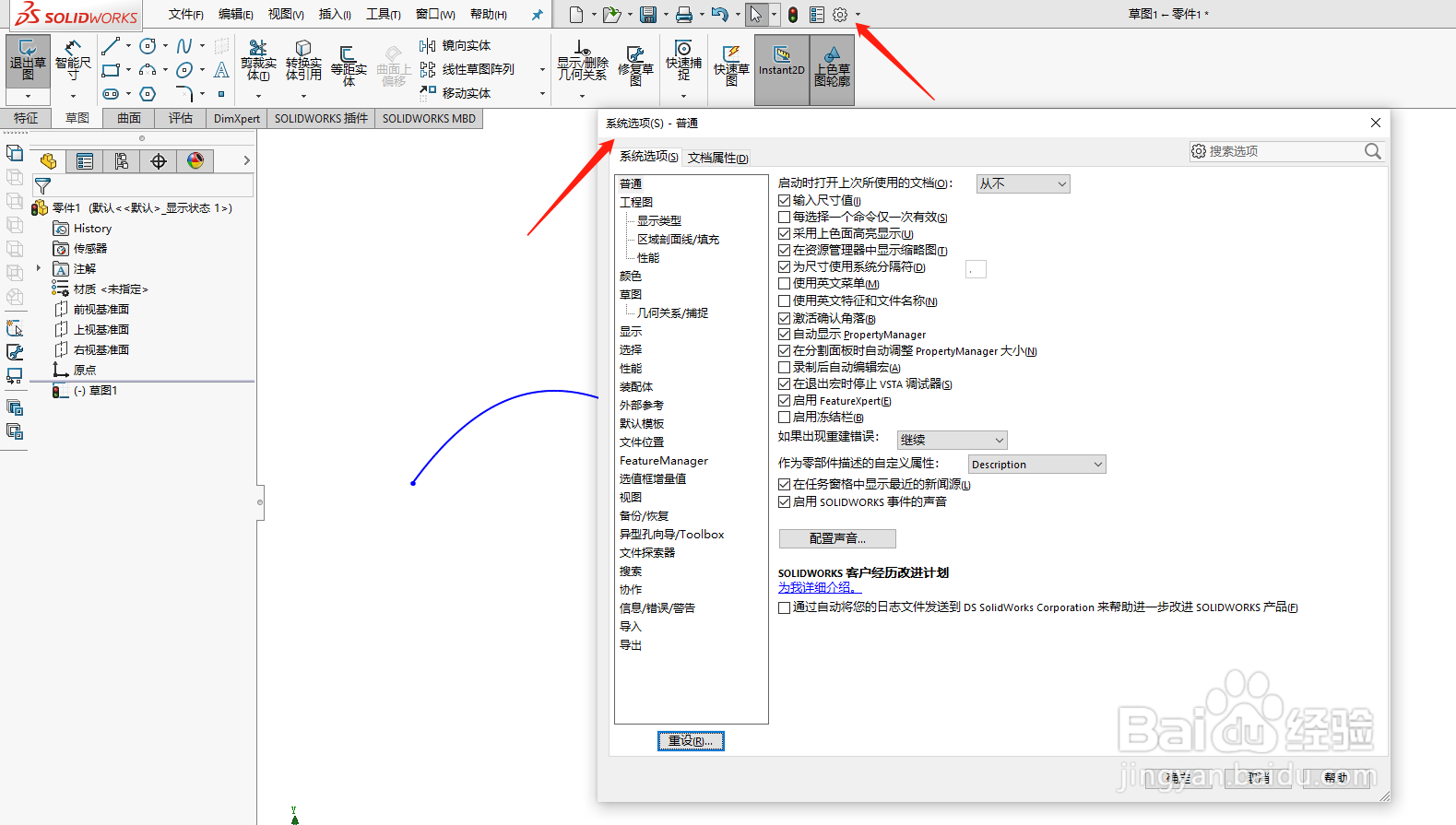Open the 帮助(H) menu
This screenshot has width=1456, height=825.
(489, 15)
